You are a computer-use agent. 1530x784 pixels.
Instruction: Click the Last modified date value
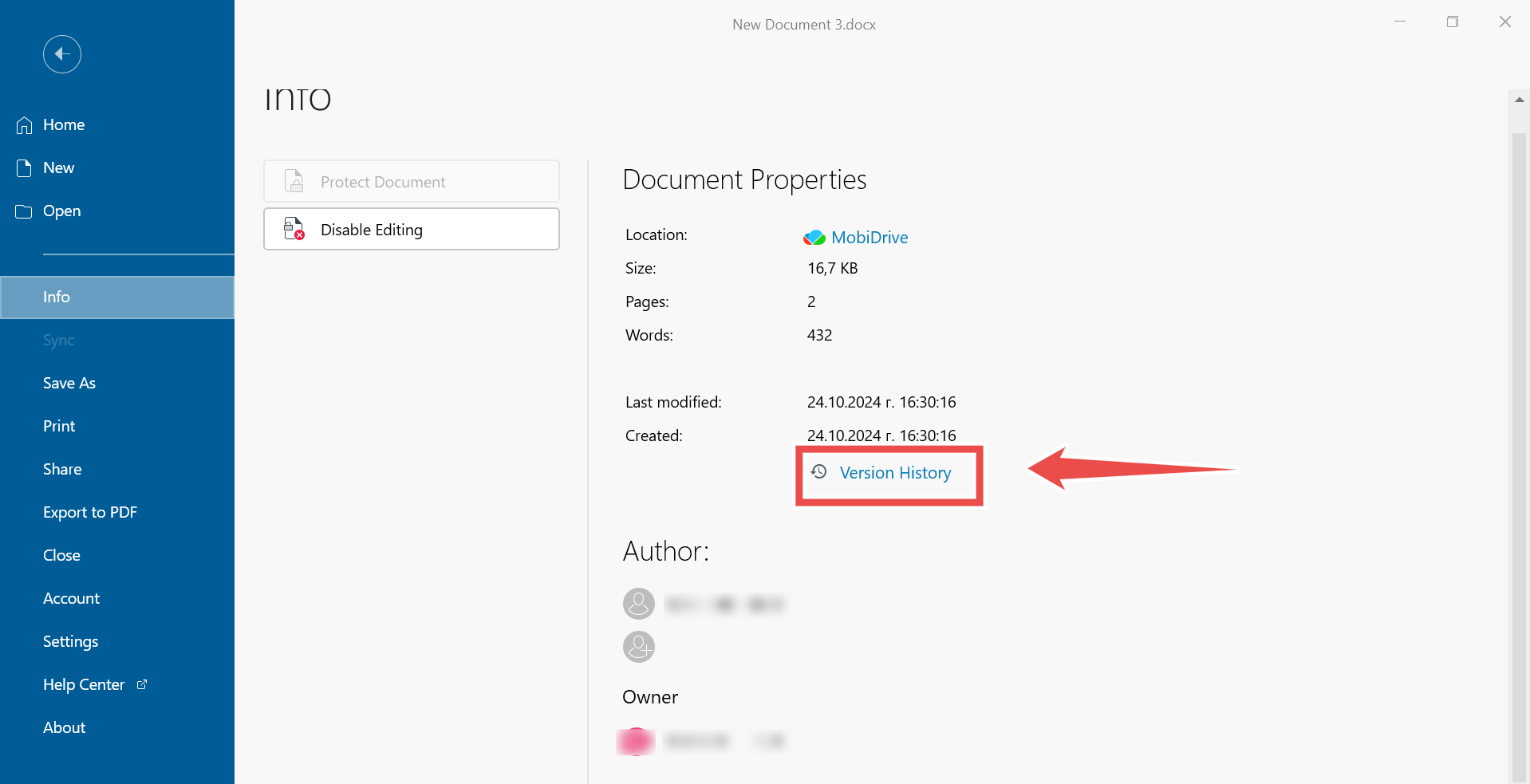[x=881, y=403]
